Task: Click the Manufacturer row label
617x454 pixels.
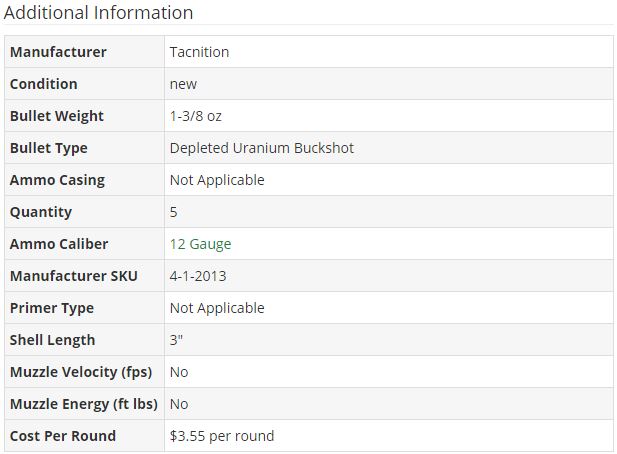Action: coord(58,52)
